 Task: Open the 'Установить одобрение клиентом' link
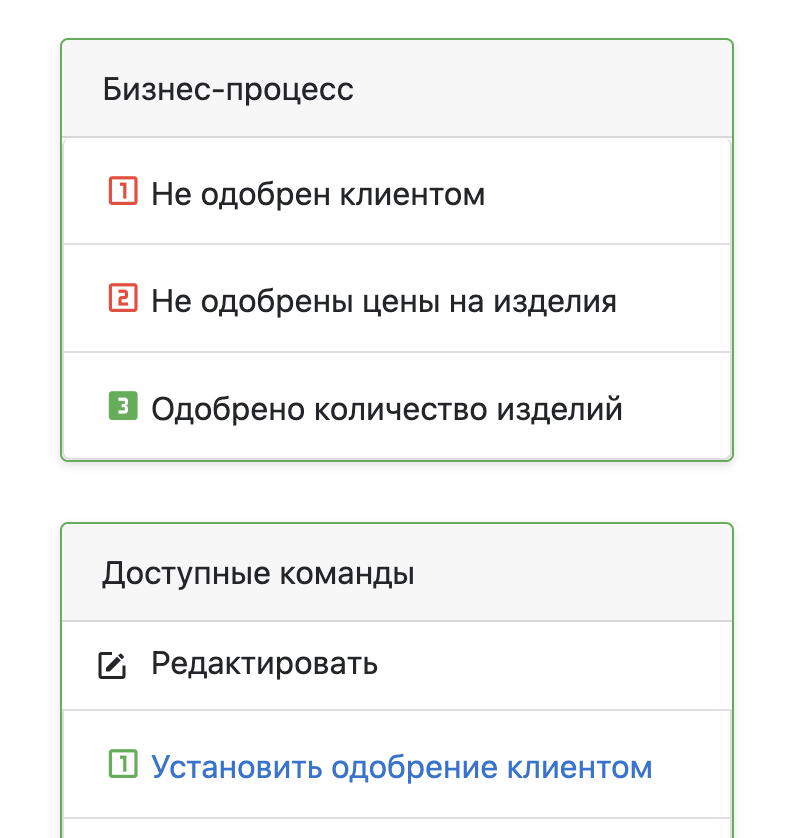point(401,768)
